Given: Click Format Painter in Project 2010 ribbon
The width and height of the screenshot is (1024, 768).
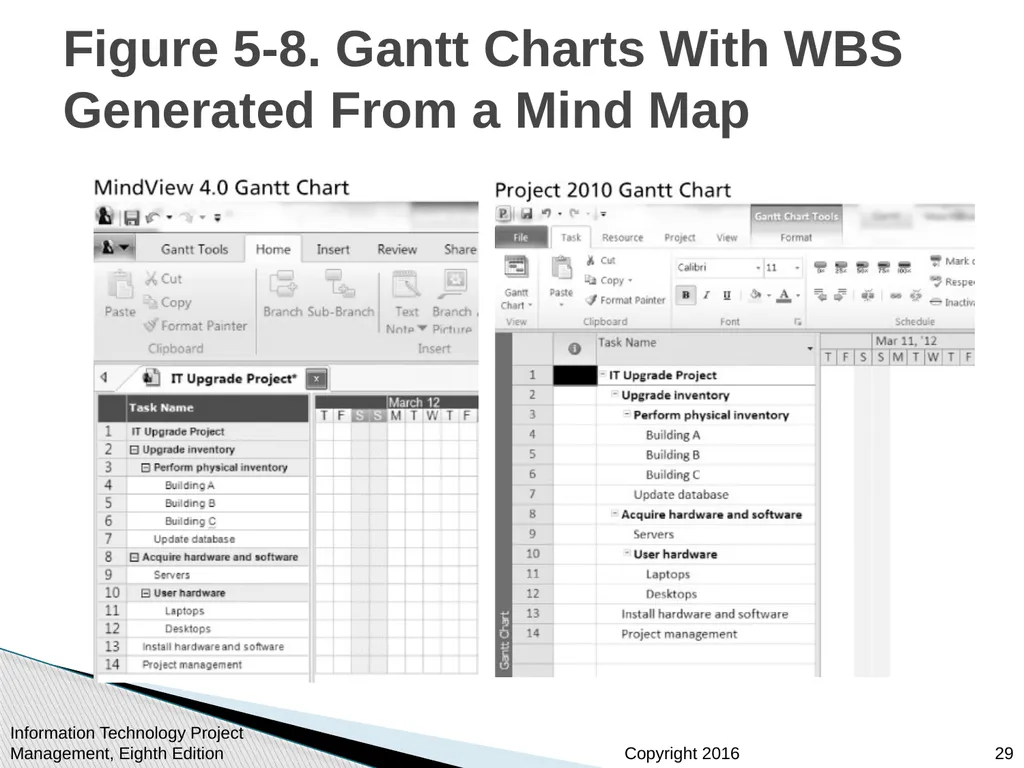Looking at the screenshot, I should click(x=625, y=300).
